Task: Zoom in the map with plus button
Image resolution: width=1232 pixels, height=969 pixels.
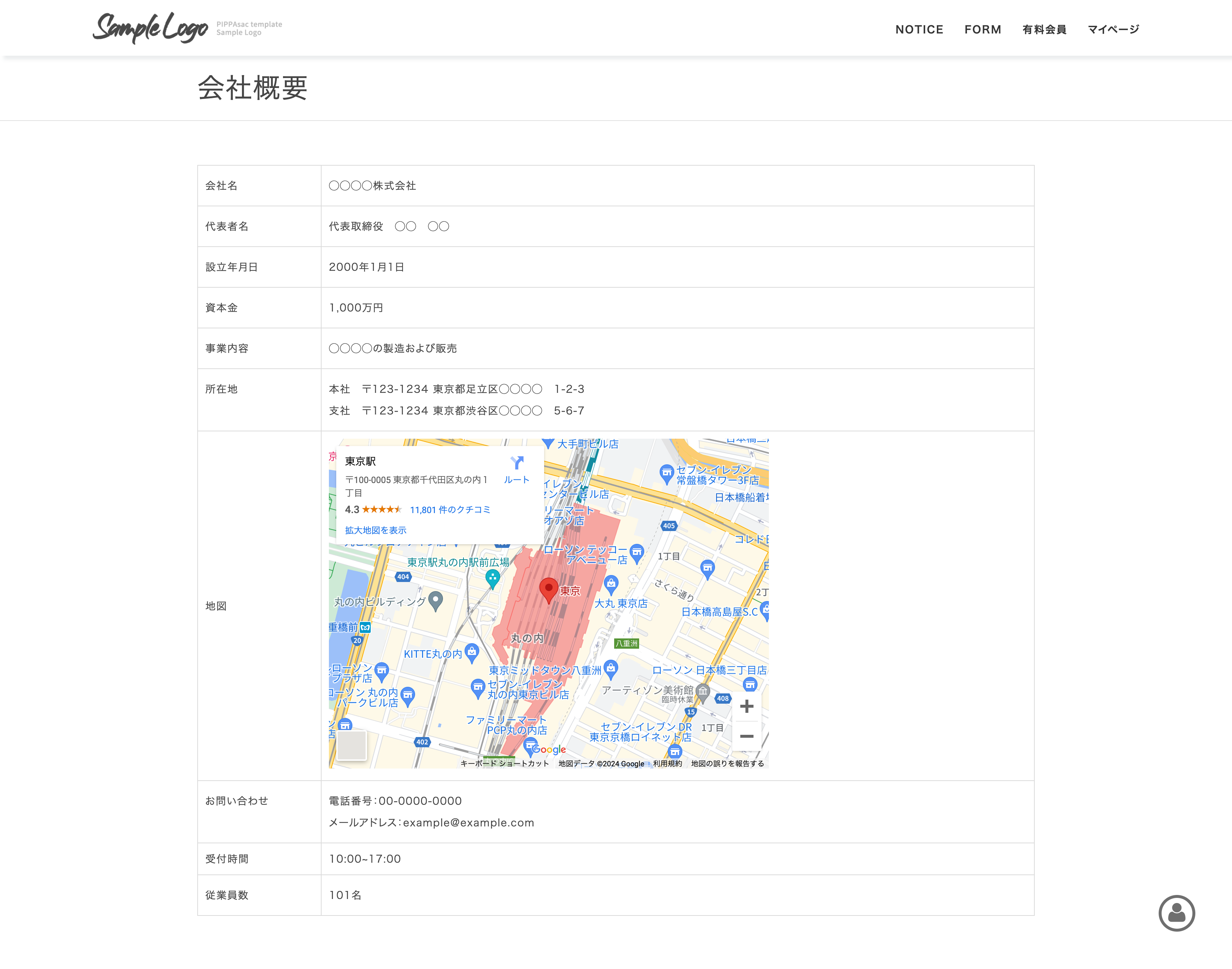Action: click(747, 706)
